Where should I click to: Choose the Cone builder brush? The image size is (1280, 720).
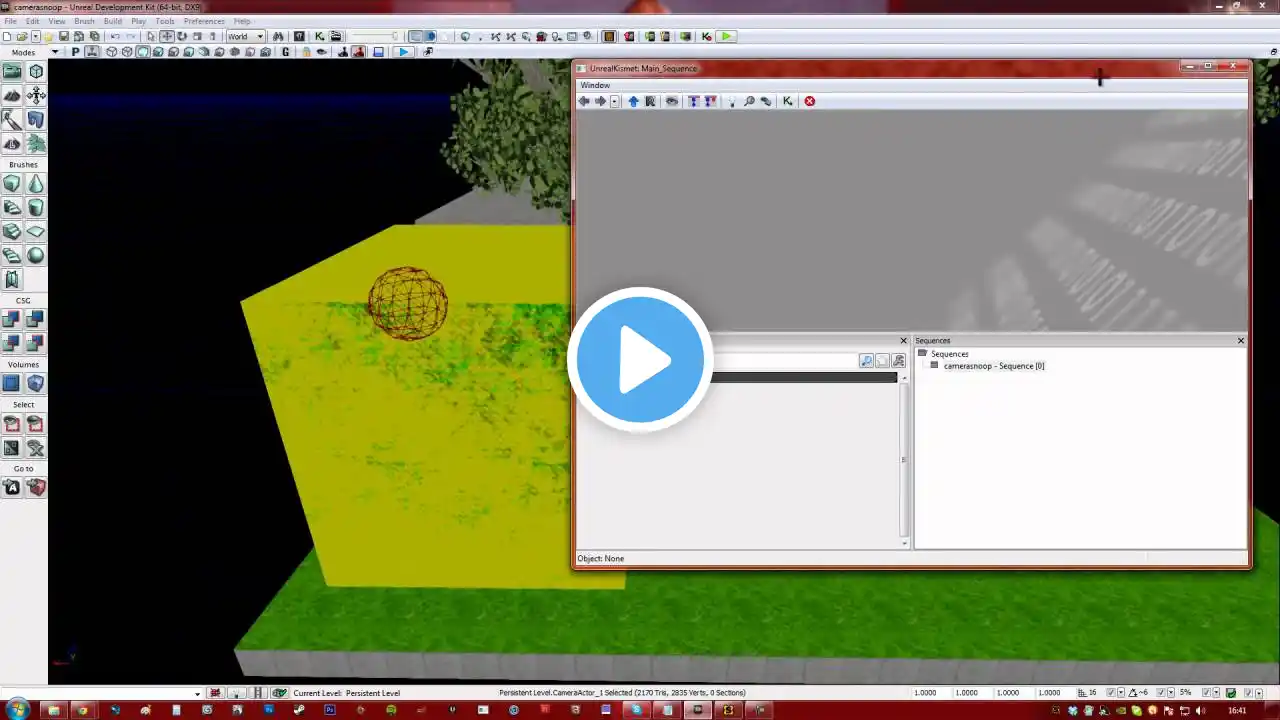pyautogui.click(x=36, y=184)
